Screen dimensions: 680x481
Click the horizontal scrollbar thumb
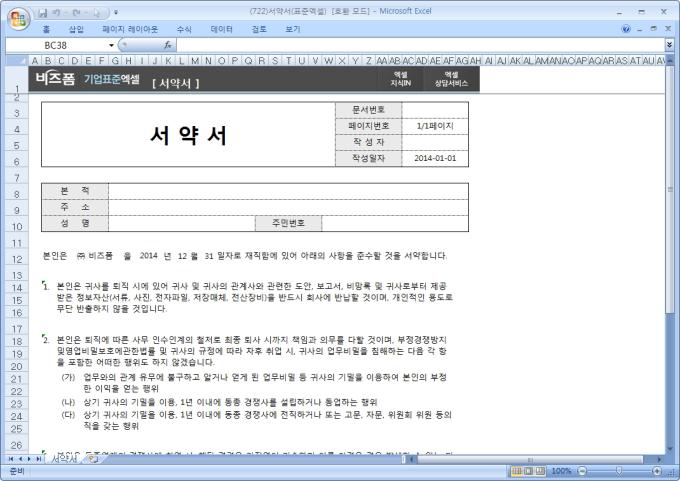[x=530, y=459]
